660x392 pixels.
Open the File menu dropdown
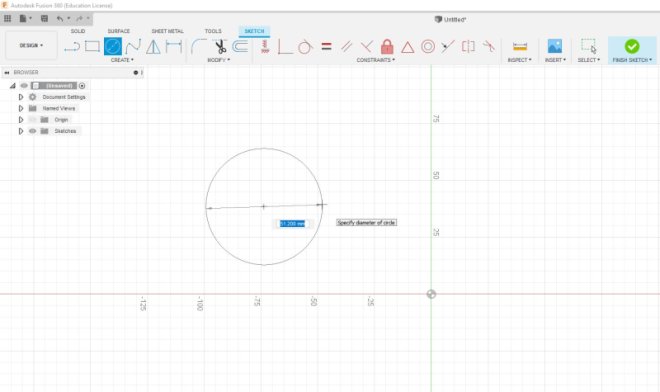point(25,19)
